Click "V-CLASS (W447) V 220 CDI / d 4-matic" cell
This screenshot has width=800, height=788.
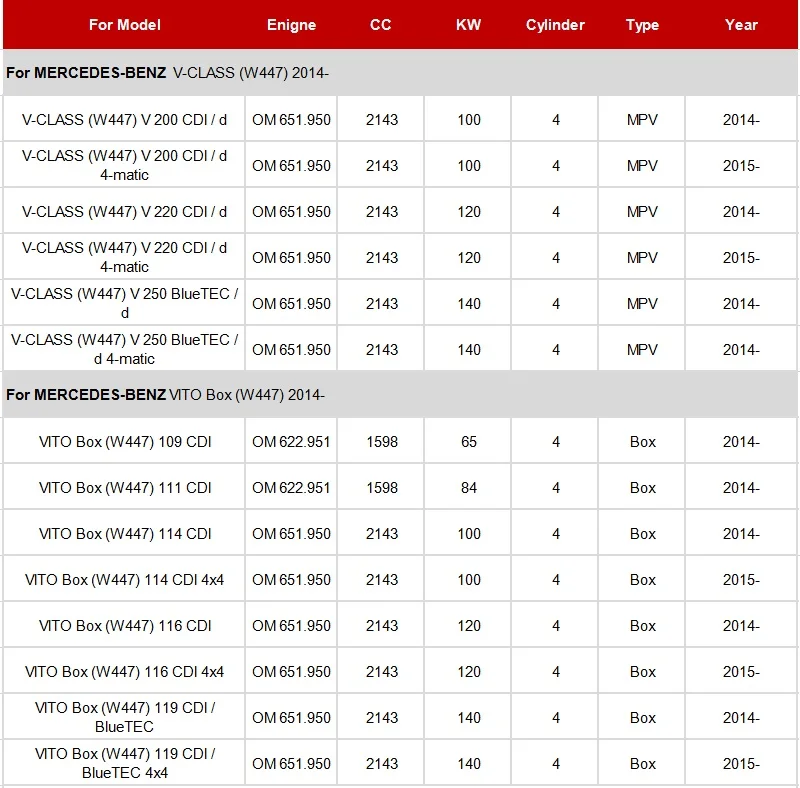[124, 257]
